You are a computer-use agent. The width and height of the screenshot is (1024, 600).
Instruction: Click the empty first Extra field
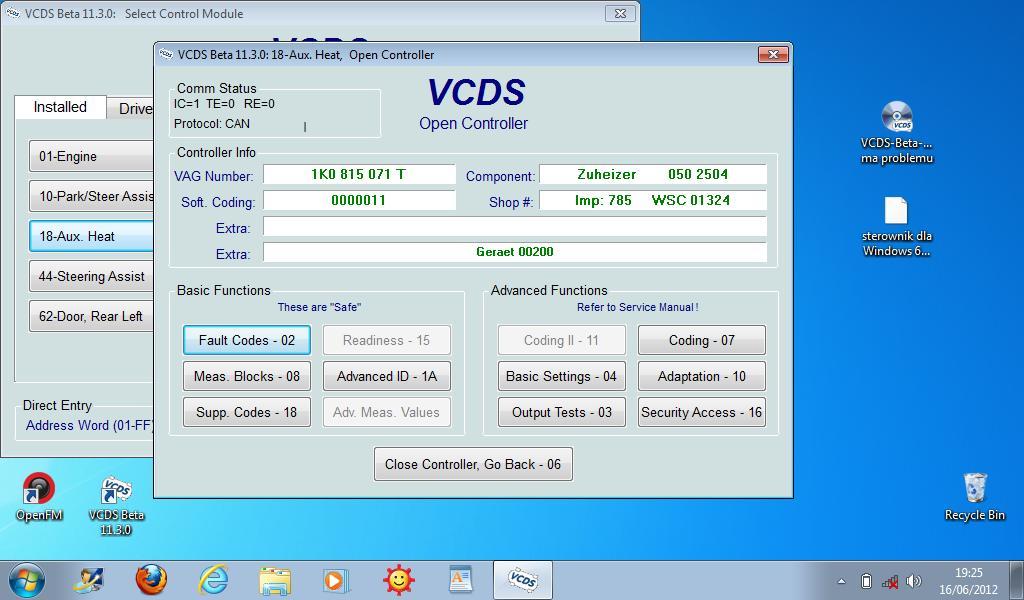[x=515, y=227]
